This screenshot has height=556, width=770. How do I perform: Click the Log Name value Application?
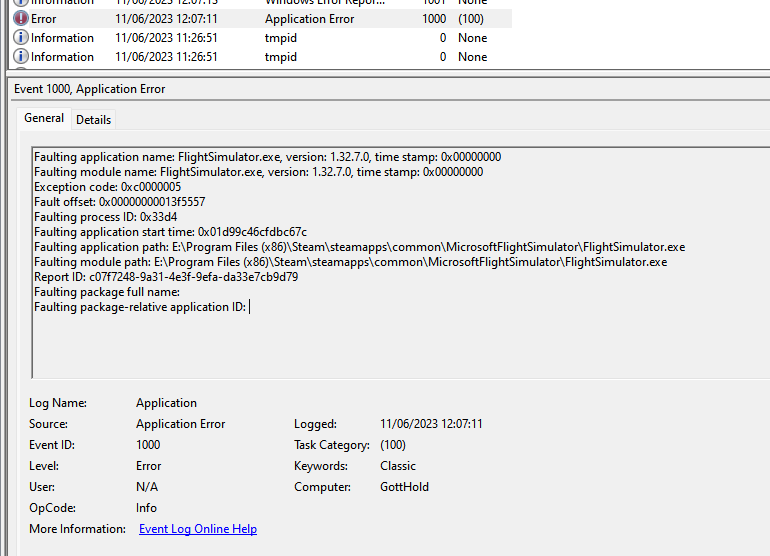(166, 403)
